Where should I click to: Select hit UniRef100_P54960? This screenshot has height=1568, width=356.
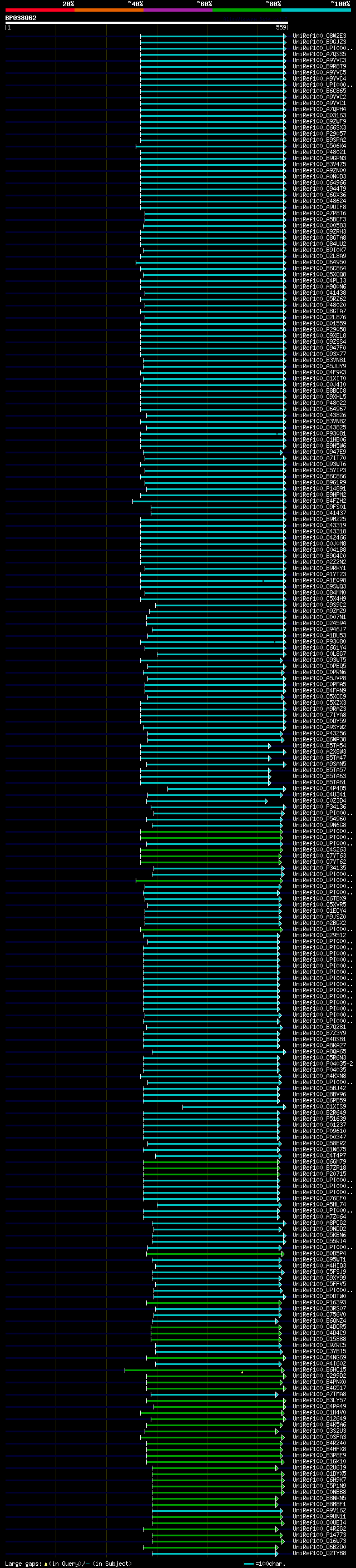[x=319, y=819]
